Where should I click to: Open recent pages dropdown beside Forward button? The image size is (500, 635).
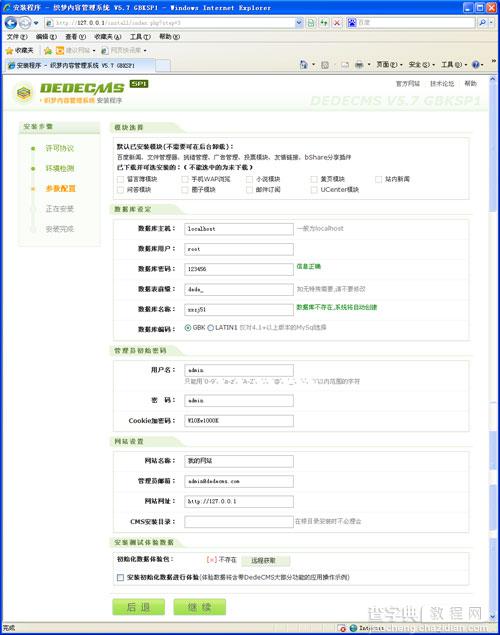coord(36,23)
